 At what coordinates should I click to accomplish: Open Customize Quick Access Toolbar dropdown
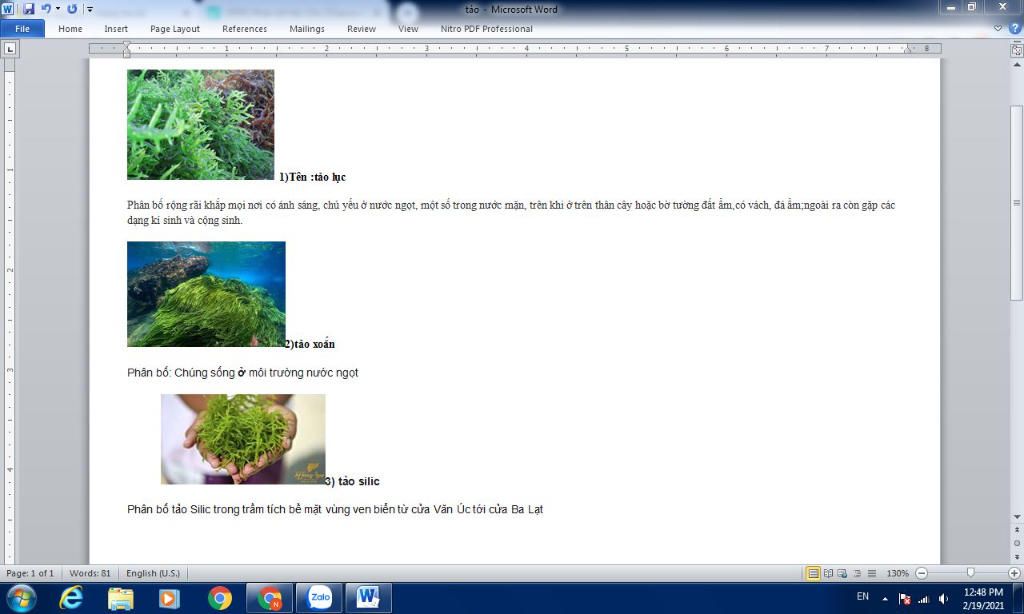point(89,9)
